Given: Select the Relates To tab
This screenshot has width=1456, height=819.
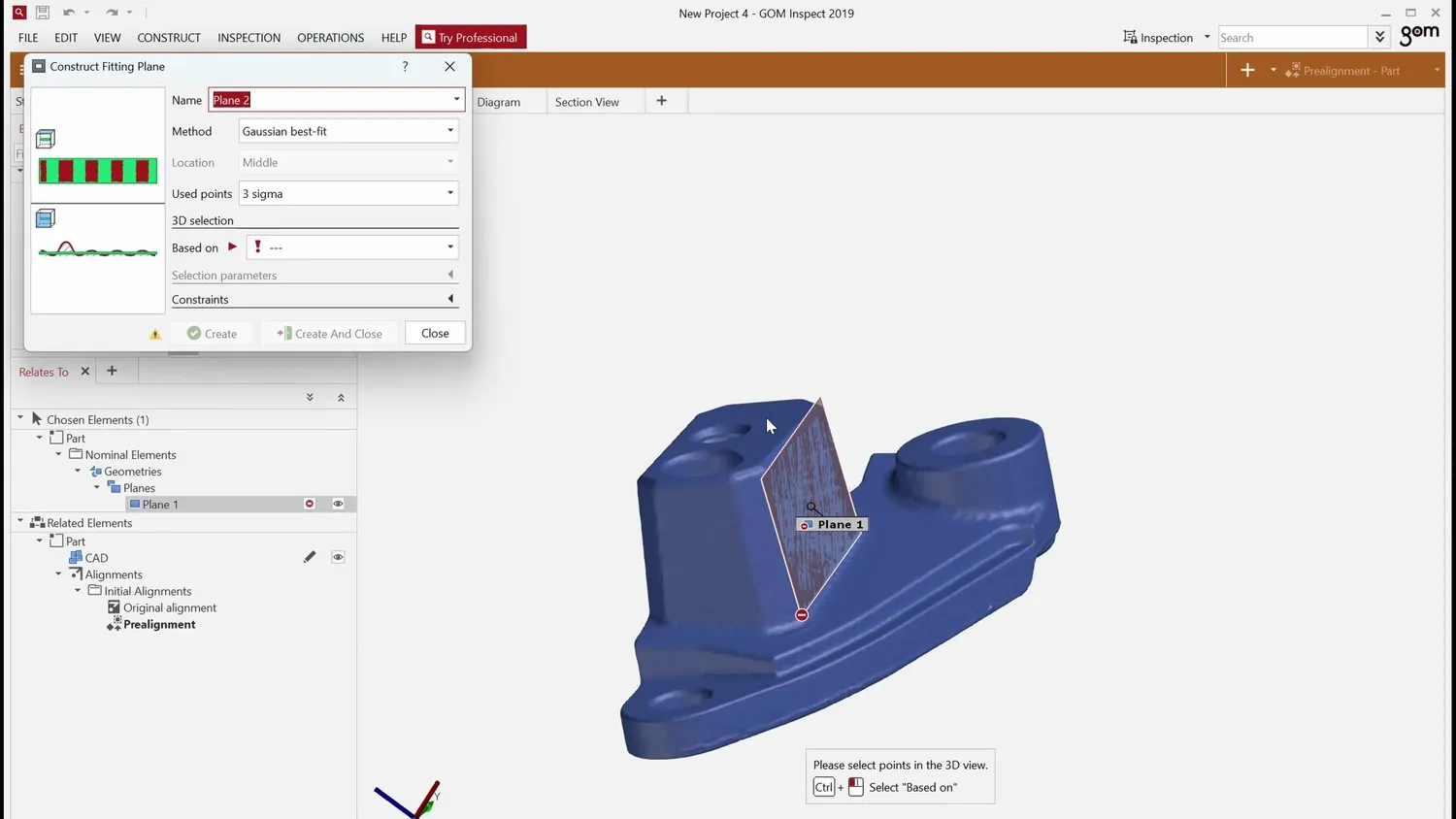Looking at the screenshot, I should pos(44,372).
